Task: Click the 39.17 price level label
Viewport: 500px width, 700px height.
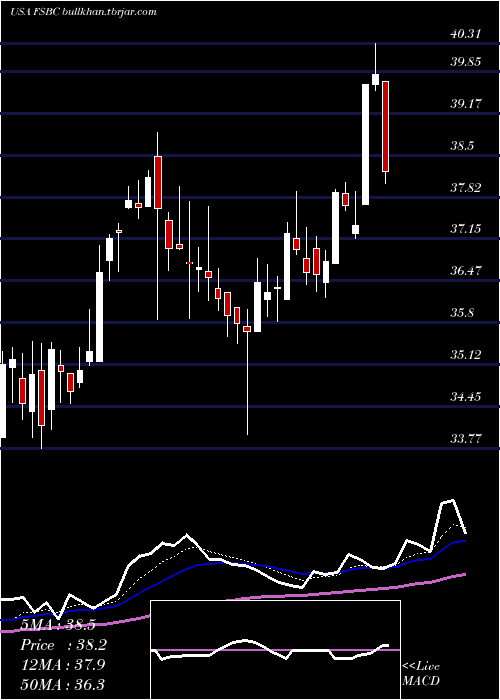Action: (x=466, y=104)
